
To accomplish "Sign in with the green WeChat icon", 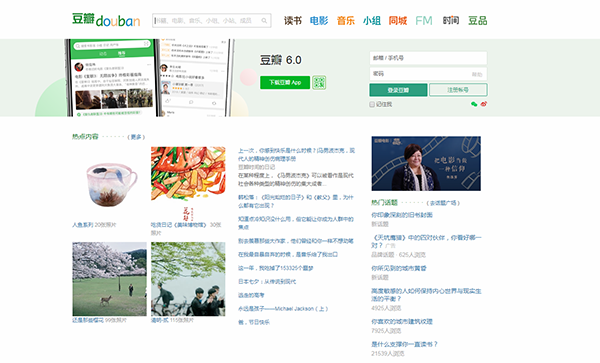I will pos(474,104).
